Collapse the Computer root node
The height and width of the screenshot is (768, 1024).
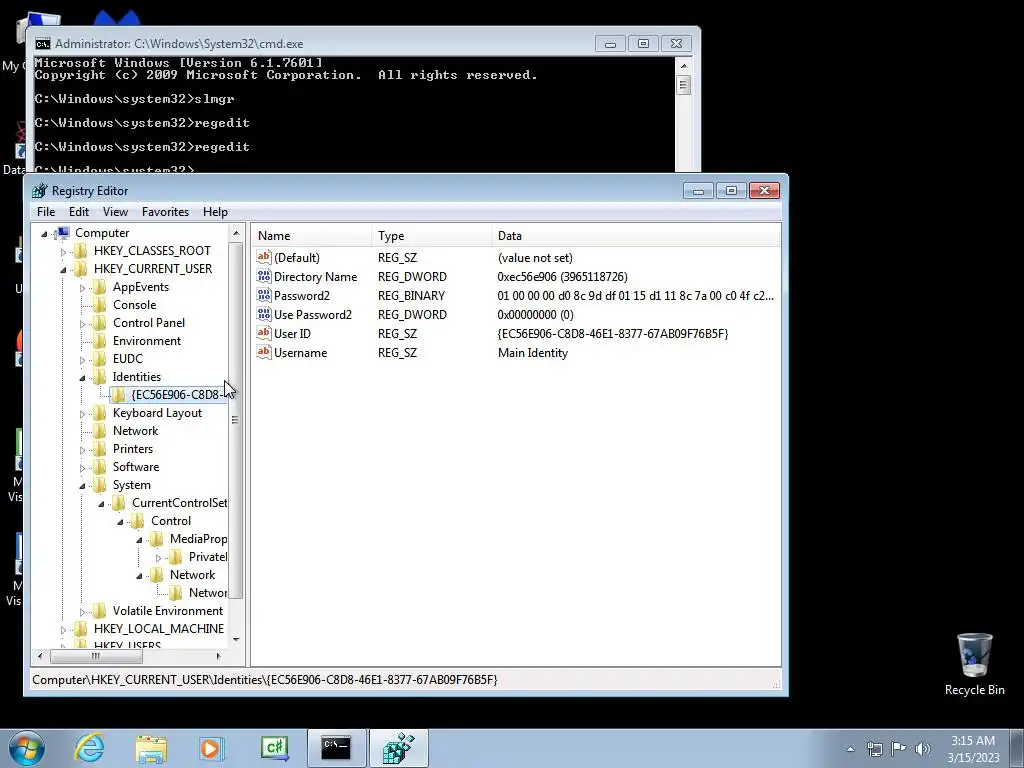pos(44,234)
